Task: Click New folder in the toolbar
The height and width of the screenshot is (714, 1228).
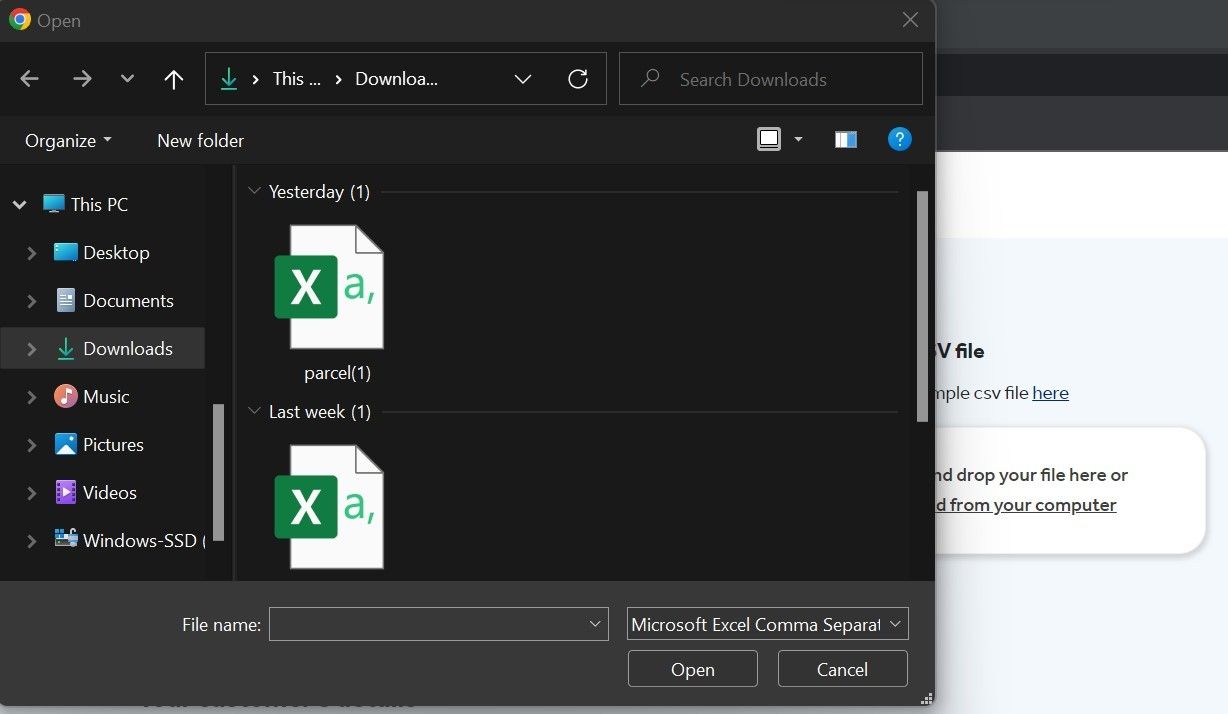Action: pyautogui.click(x=200, y=141)
